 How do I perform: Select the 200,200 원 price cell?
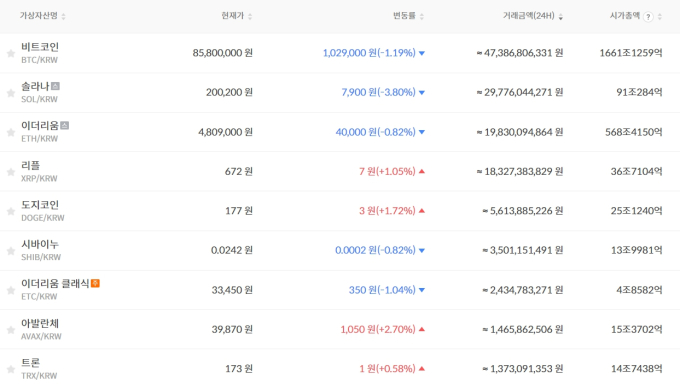[x=229, y=92]
